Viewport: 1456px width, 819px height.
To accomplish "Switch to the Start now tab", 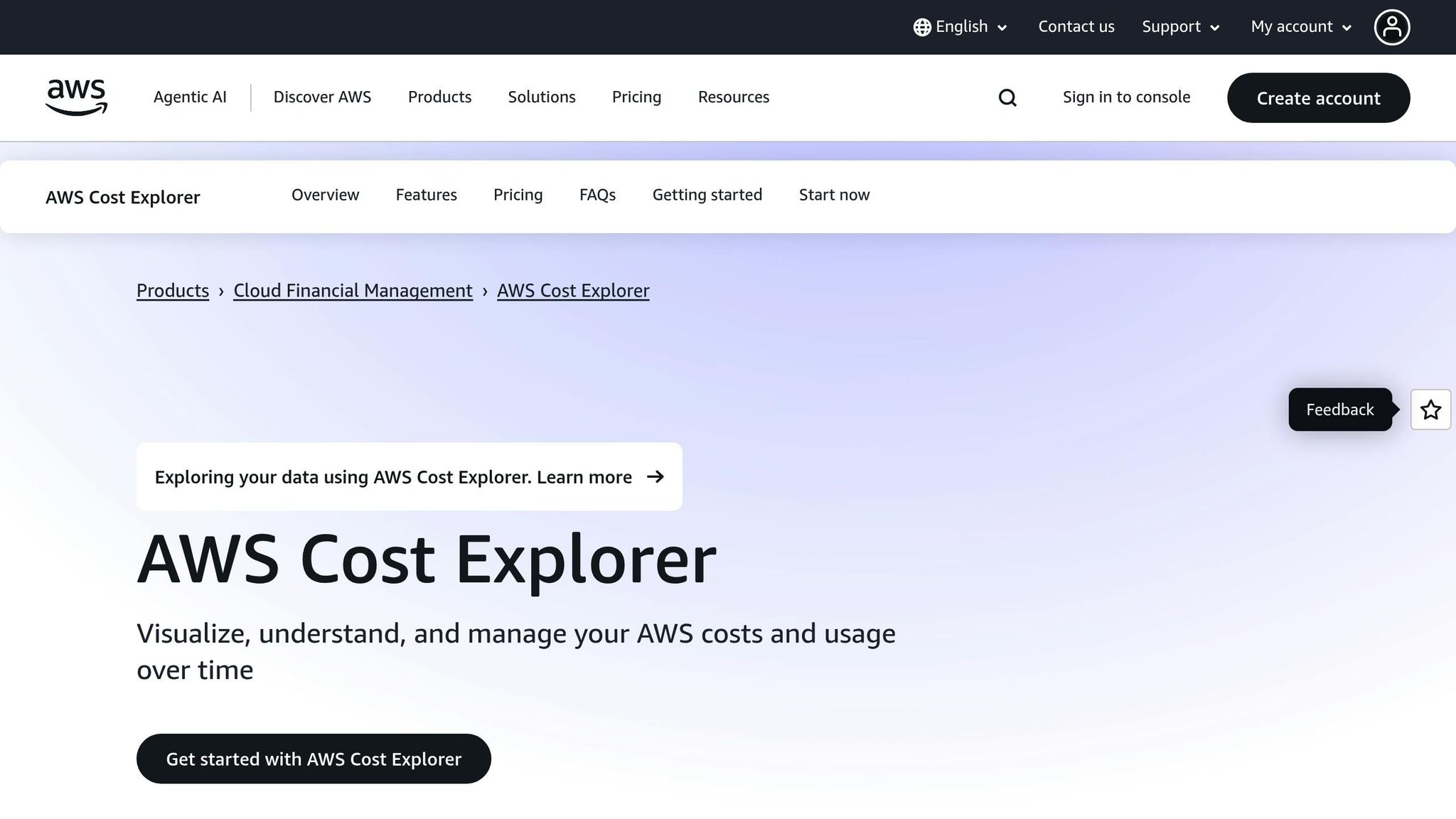I will 834,195.
